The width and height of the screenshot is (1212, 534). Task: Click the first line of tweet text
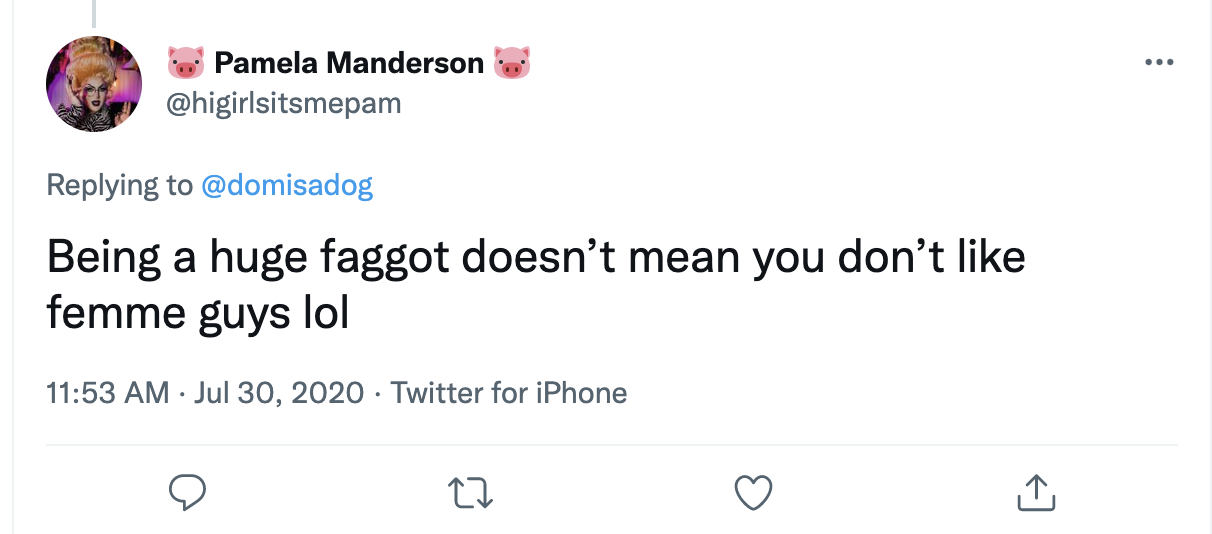[x=535, y=259]
